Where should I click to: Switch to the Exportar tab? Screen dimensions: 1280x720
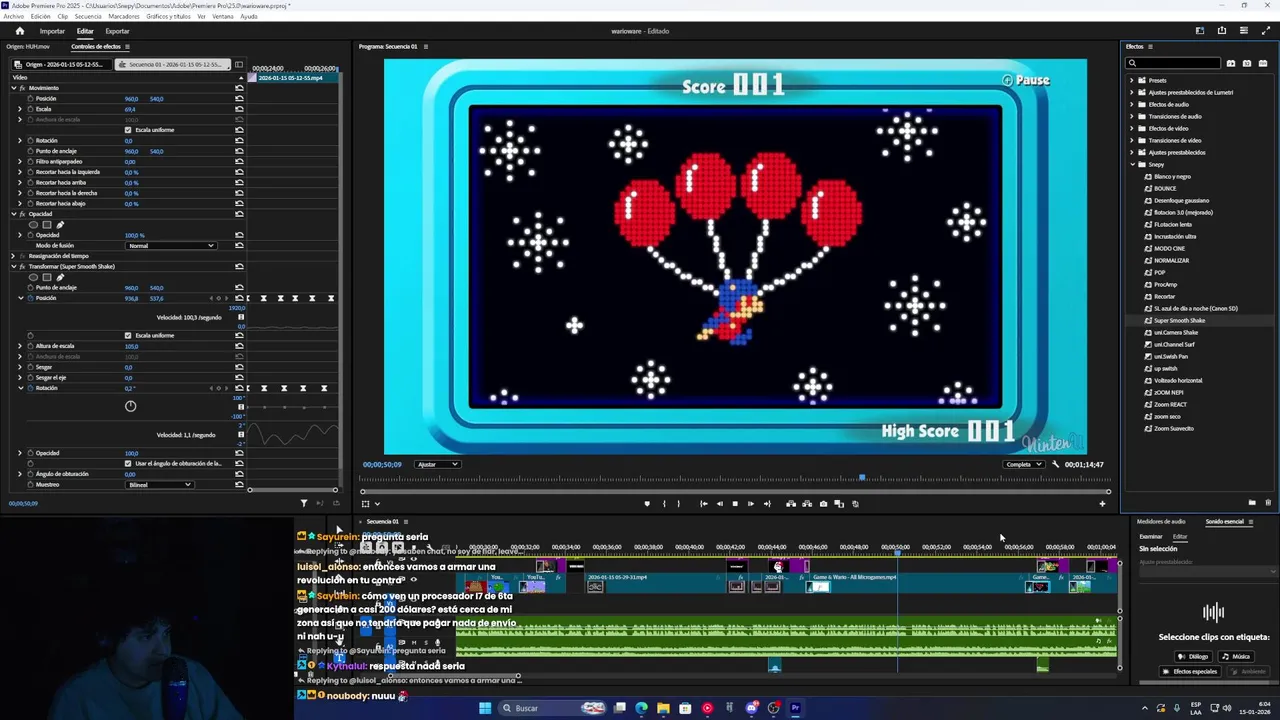(x=117, y=31)
